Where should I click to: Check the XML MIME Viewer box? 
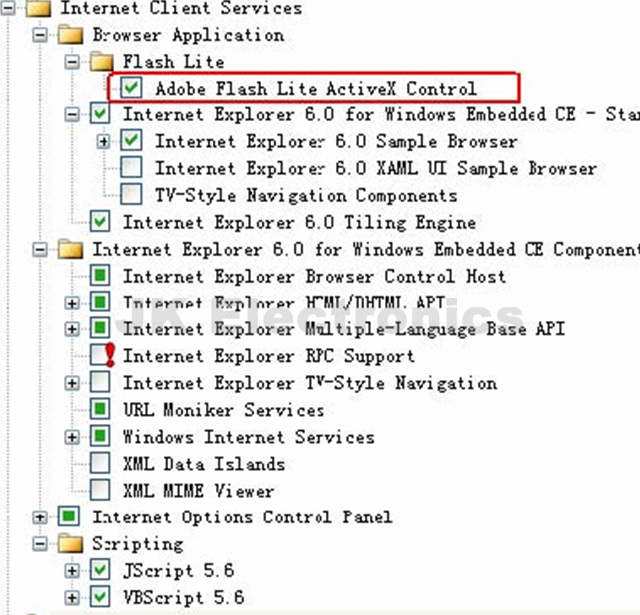click(100, 490)
